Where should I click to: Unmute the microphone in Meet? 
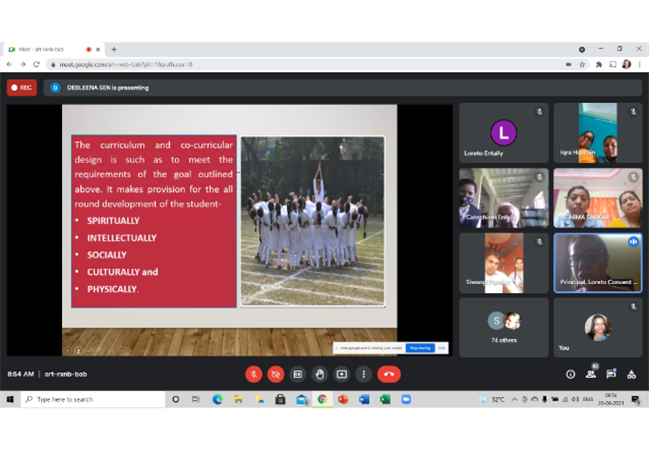pos(254,374)
